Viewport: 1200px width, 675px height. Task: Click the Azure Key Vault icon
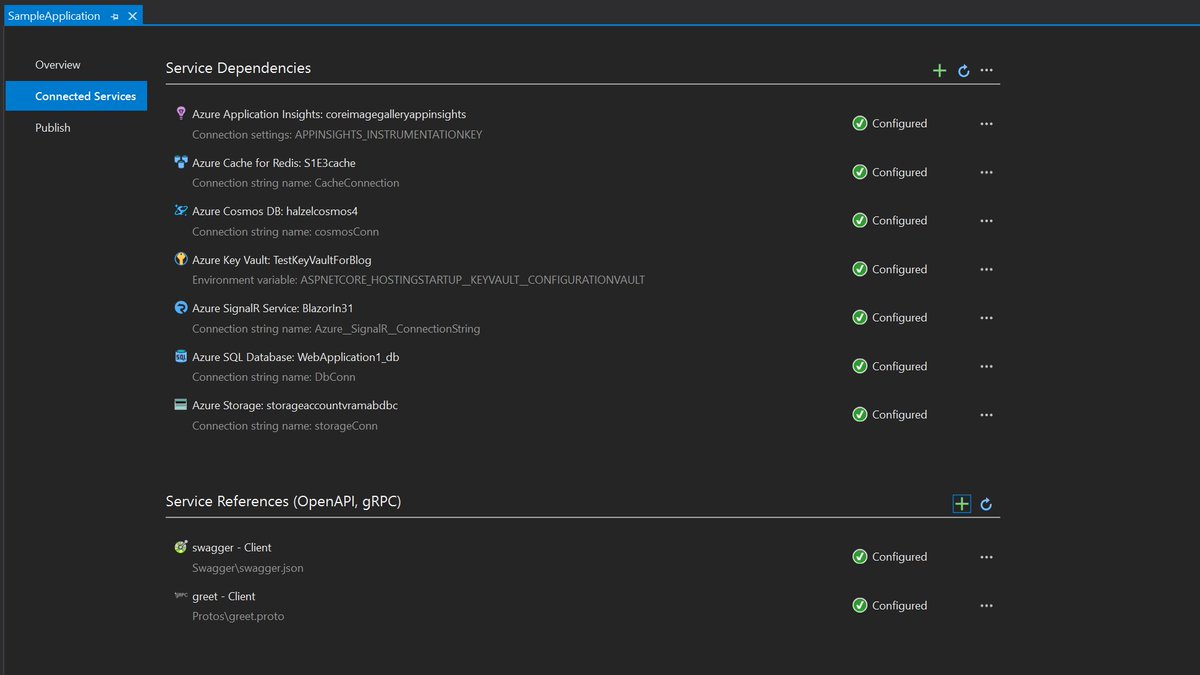point(181,259)
